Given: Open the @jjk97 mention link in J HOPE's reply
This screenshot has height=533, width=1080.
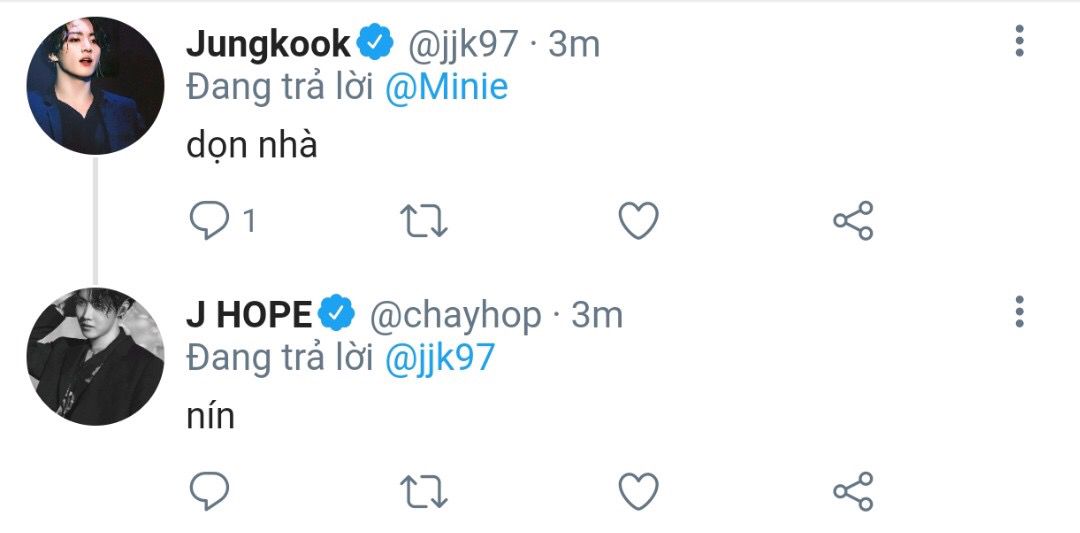Looking at the screenshot, I should (439, 358).
